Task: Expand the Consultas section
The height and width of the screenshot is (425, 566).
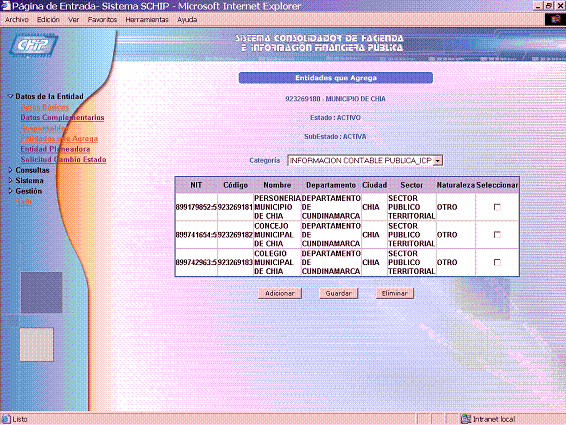Action: pos(10,170)
